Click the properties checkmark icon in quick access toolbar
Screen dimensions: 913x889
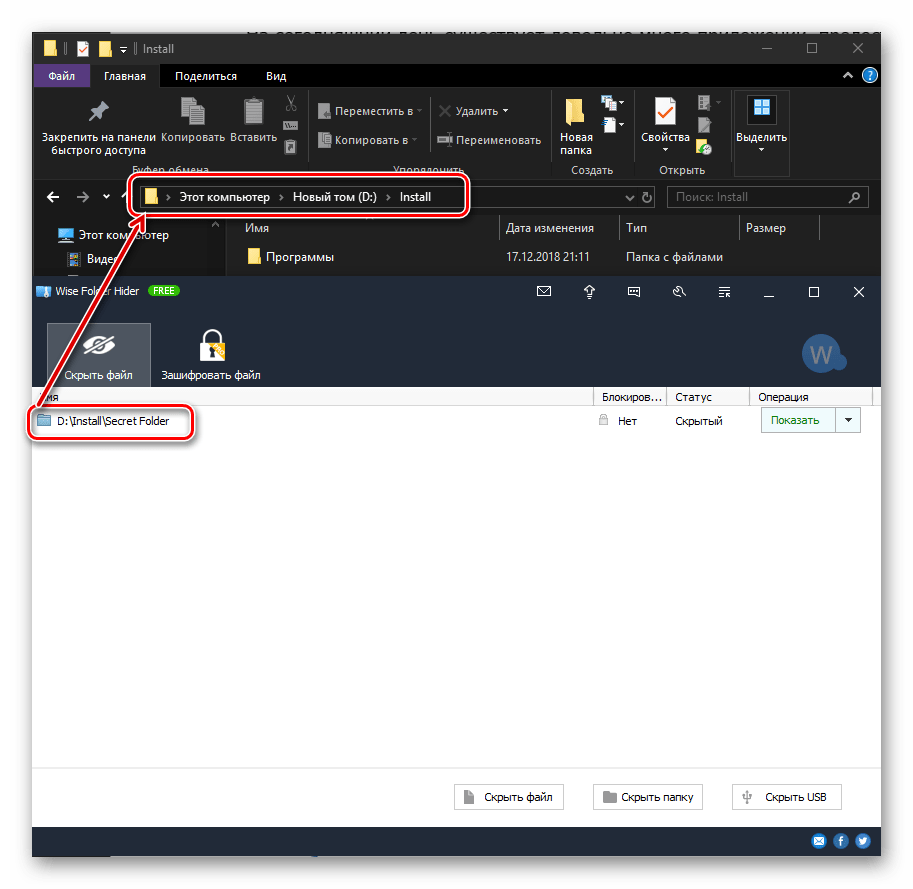83,49
